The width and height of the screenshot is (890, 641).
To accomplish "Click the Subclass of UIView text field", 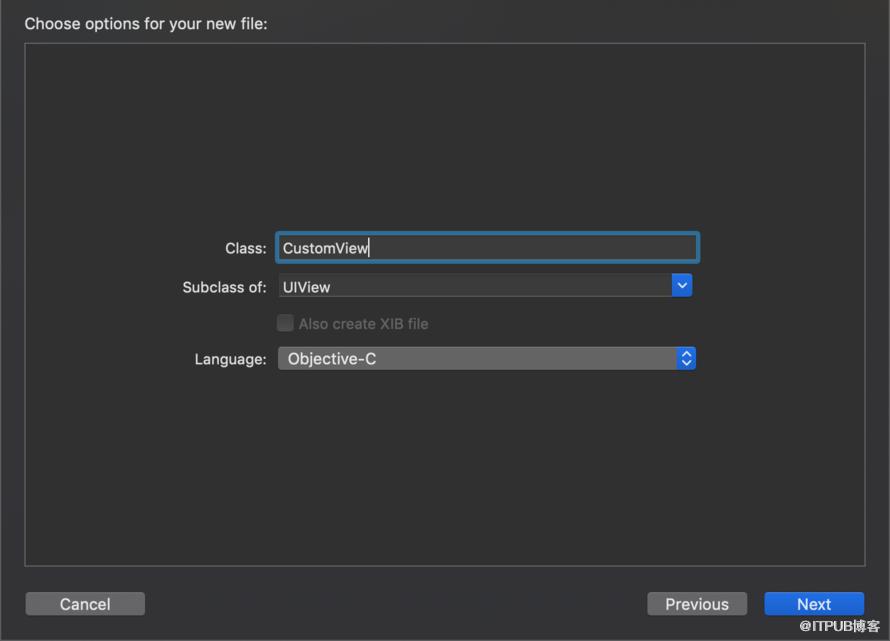I will click(x=475, y=286).
